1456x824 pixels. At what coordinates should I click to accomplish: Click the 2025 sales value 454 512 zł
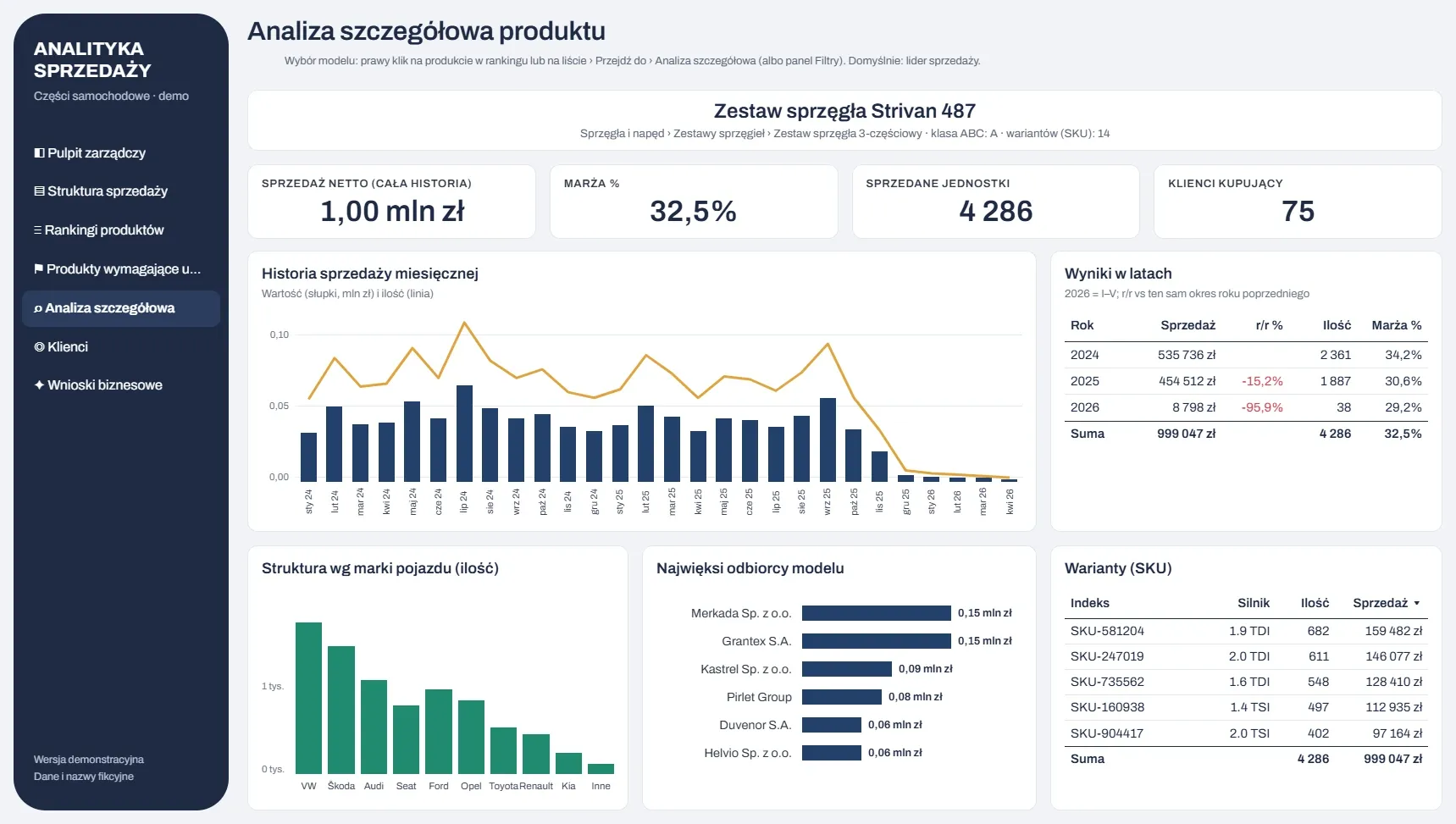pos(1187,381)
